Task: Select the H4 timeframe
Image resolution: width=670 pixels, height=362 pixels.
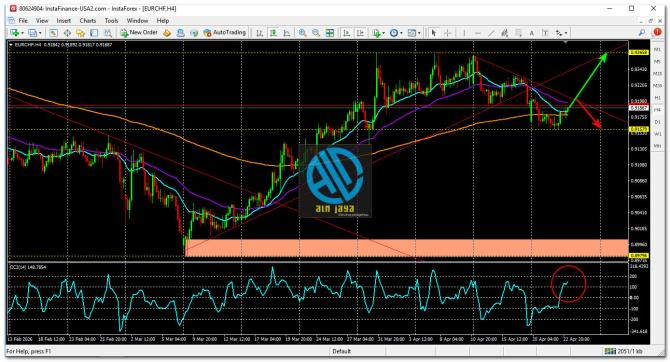Action: coord(657,110)
